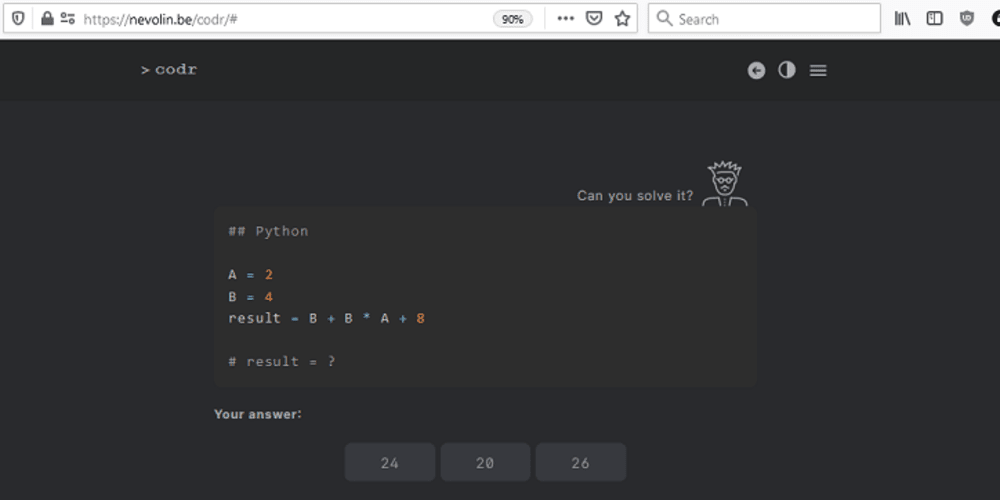Viewport: 1000px width, 500px height.
Task: Click the '## Python' comment line
Action: [x=268, y=232]
